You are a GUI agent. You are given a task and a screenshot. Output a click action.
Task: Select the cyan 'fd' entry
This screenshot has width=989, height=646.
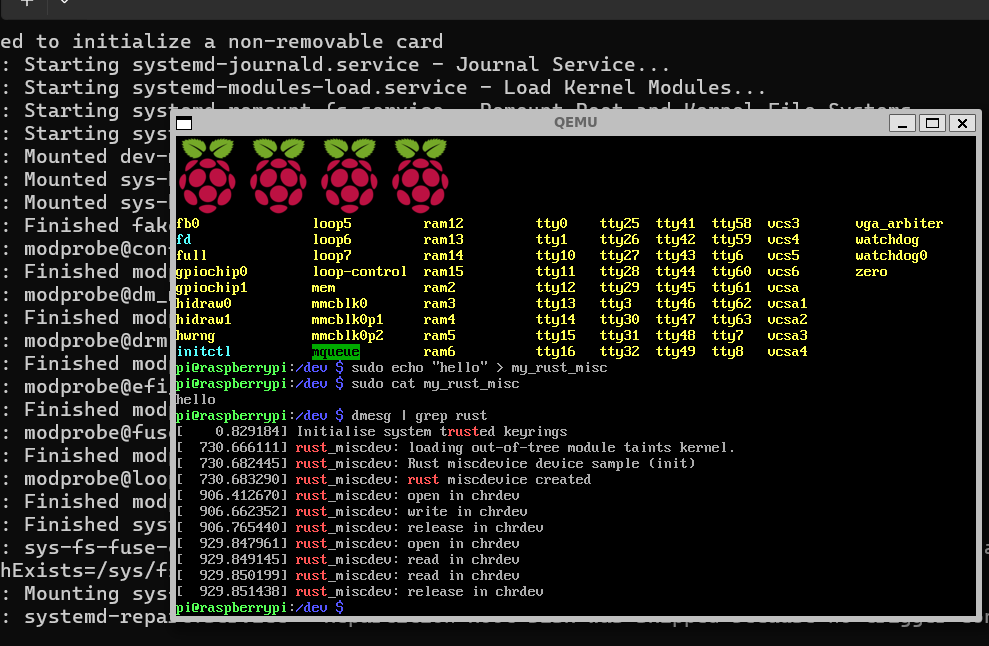point(184,239)
